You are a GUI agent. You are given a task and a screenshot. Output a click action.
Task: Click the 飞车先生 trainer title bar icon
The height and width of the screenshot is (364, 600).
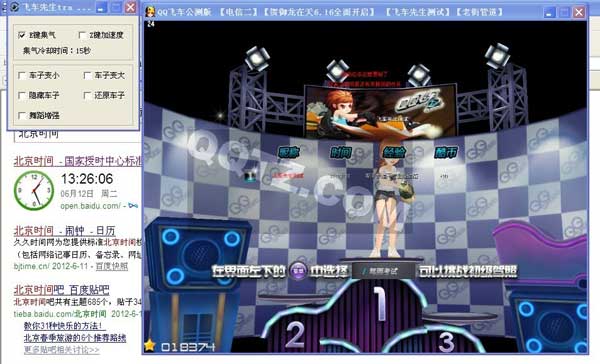tap(15, 7)
